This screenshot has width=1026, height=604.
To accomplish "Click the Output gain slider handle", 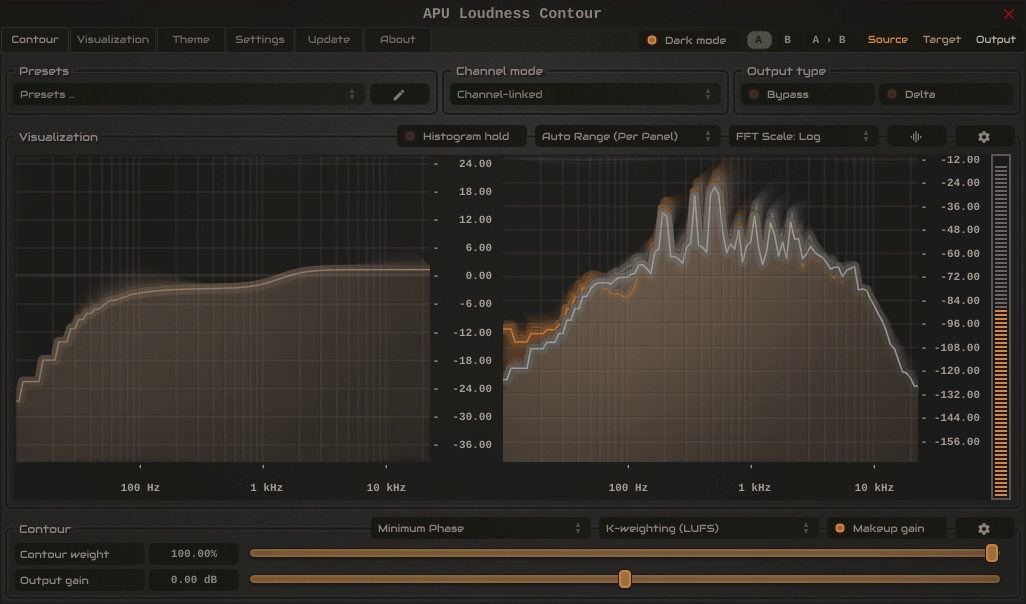I will click(625, 579).
